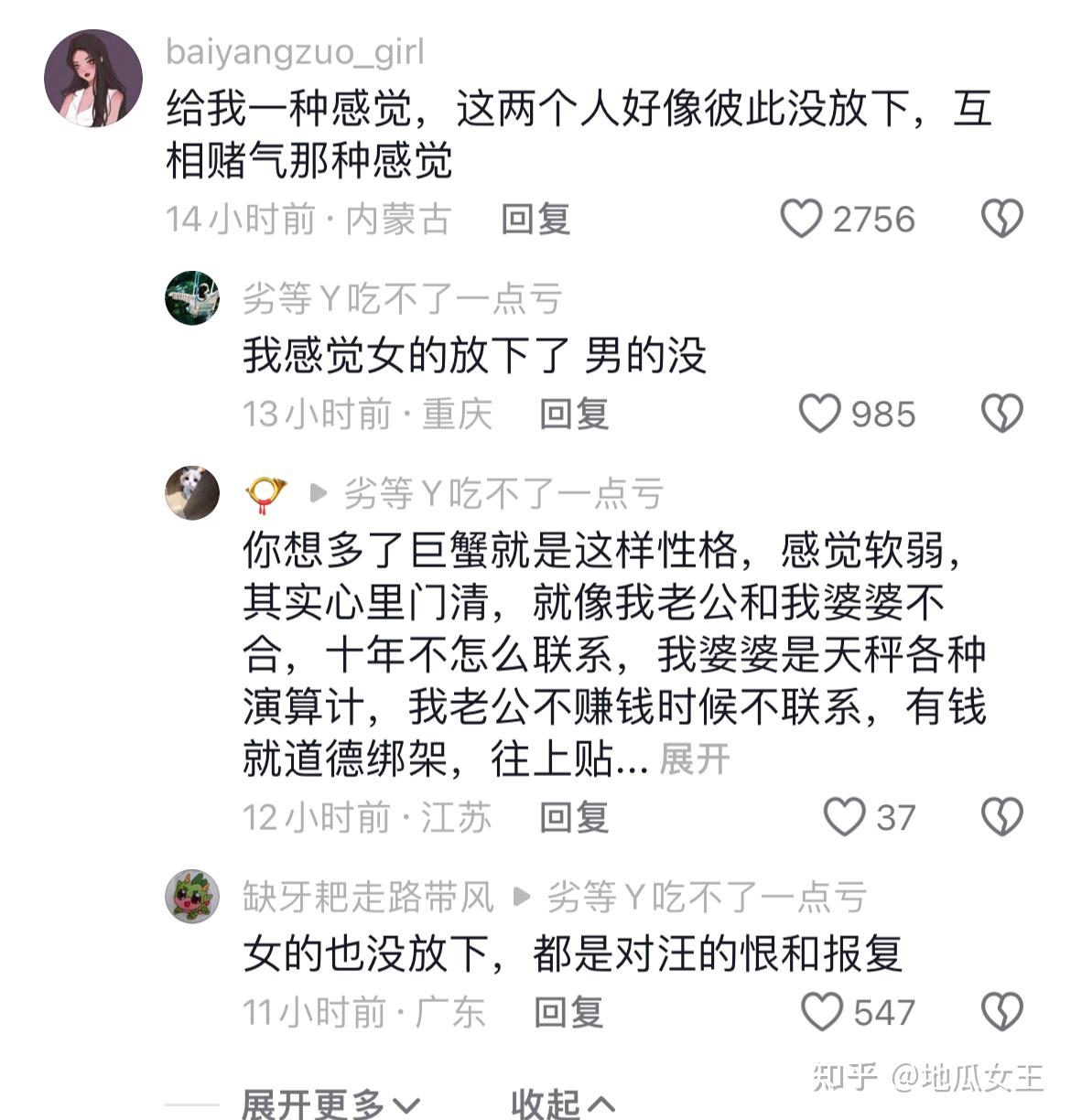Tap the dislike icon on 缺牙耙走路带风's reply
Screen dimensions: 1071x1120
click(x=1002, y=1010)
